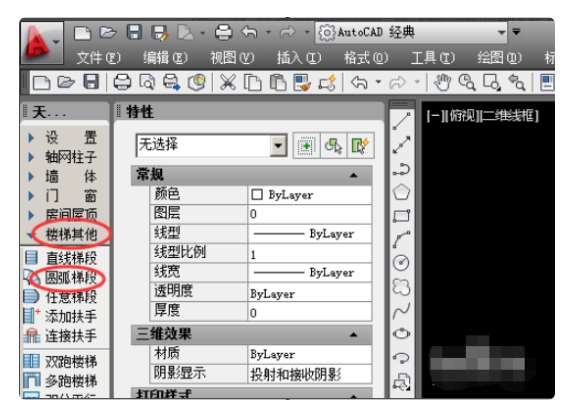Select the Revision Cloud tool
Screen dimensions: 574x410
click(402, 287)
